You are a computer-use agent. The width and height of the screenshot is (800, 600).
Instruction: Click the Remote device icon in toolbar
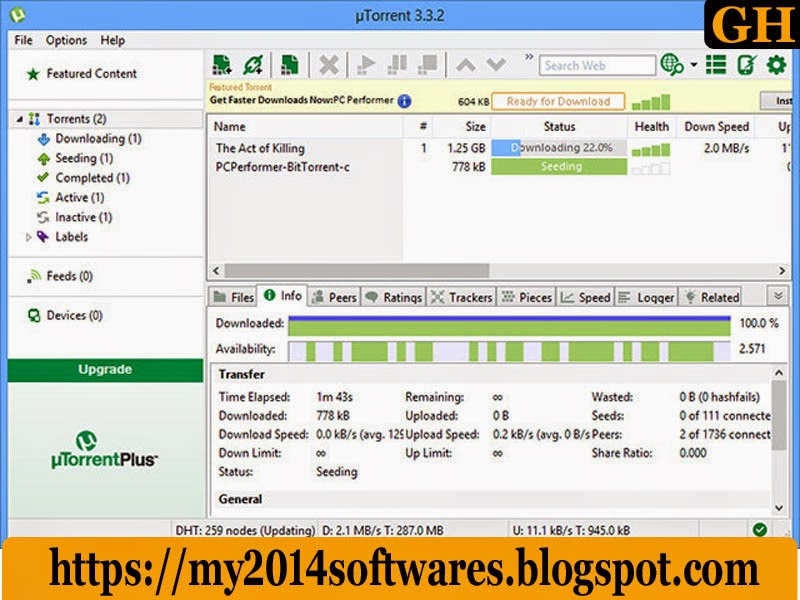[746, 65]
